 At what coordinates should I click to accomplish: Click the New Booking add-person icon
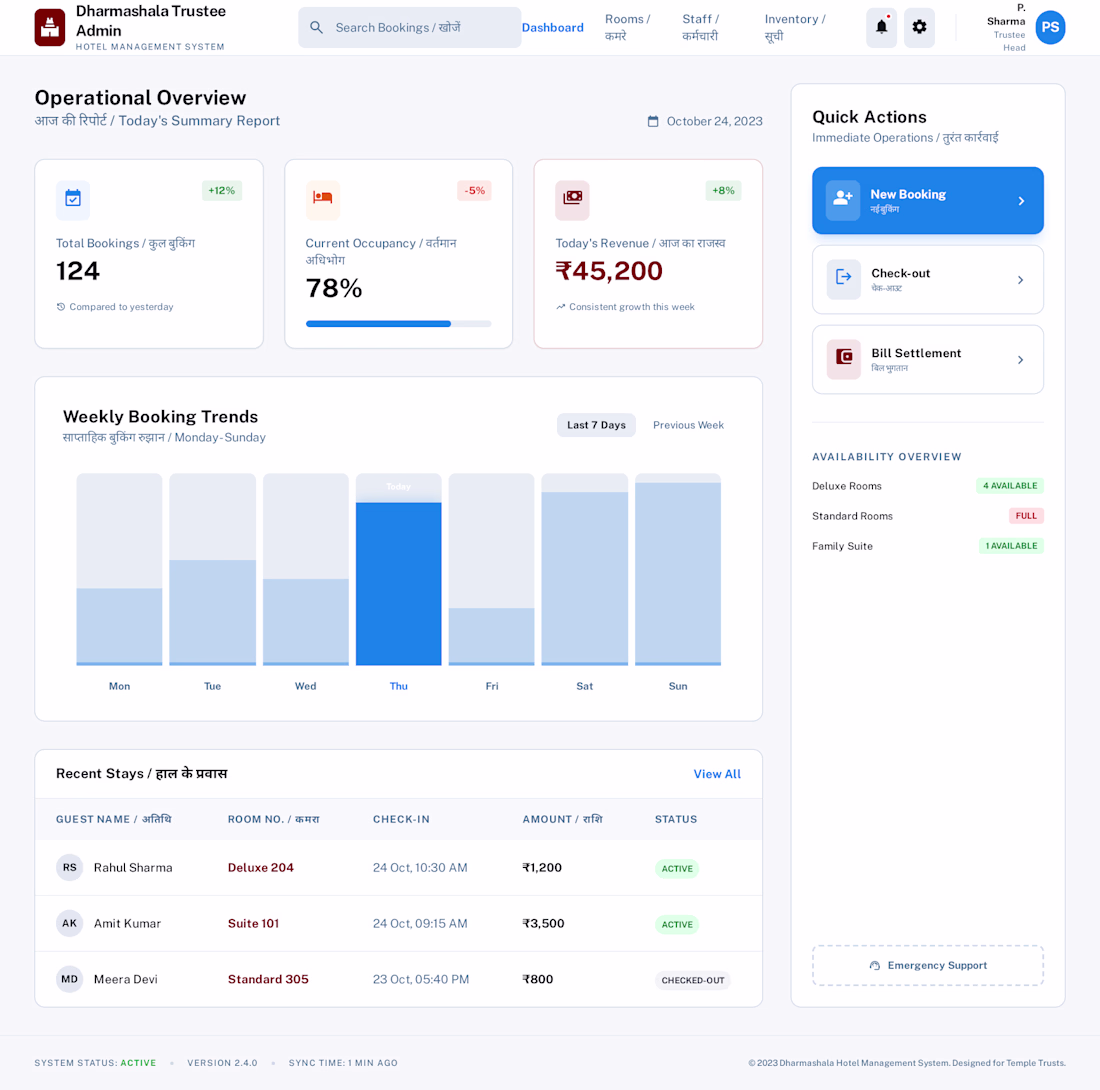coord(843,200)
